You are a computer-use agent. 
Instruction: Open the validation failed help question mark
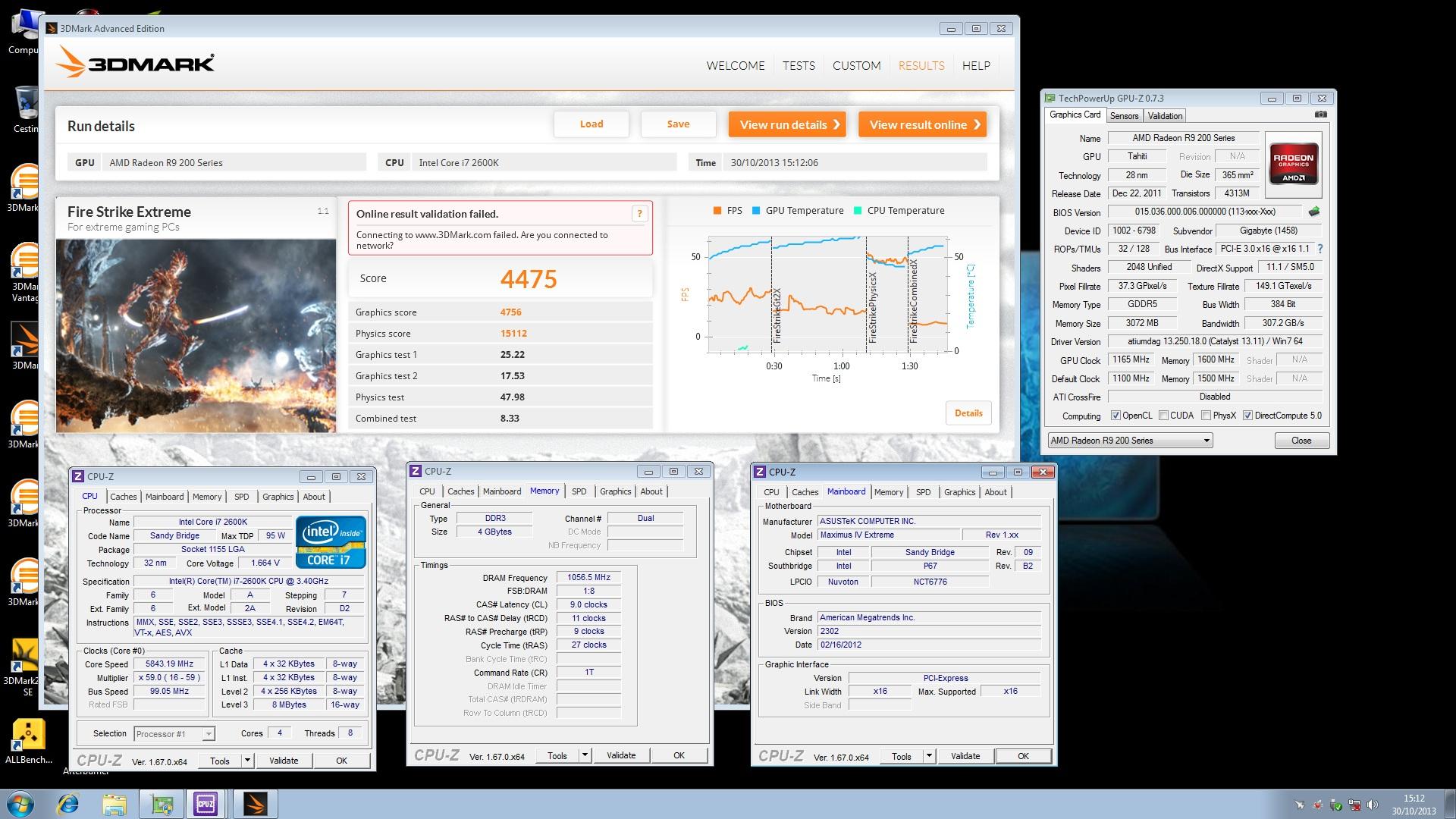pos(639,214)
